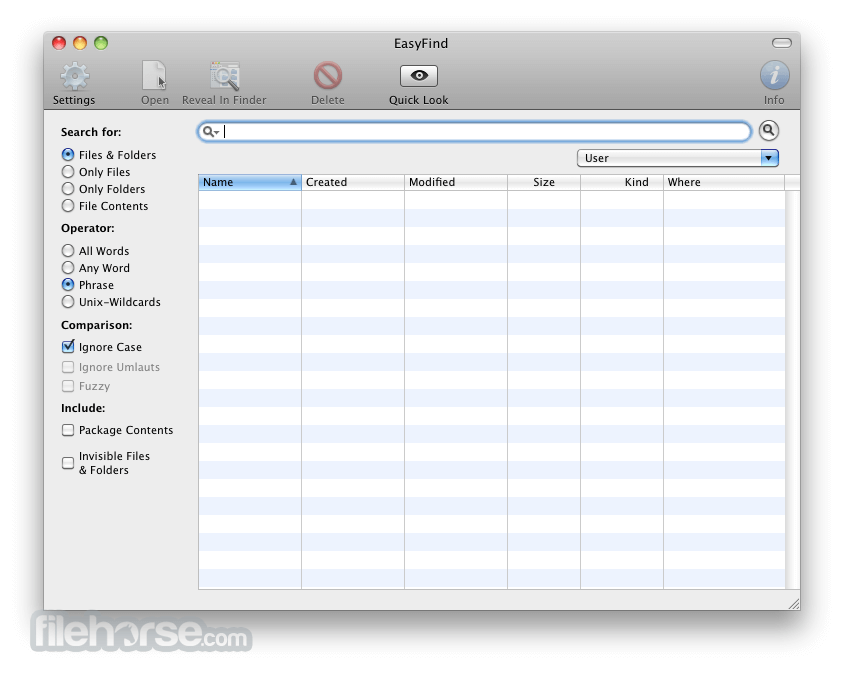This screenshot has width=860, height=682.
Task: Minimize EasyFind with the yellow button
Action: pyautogui.click(x=80, y=43)
